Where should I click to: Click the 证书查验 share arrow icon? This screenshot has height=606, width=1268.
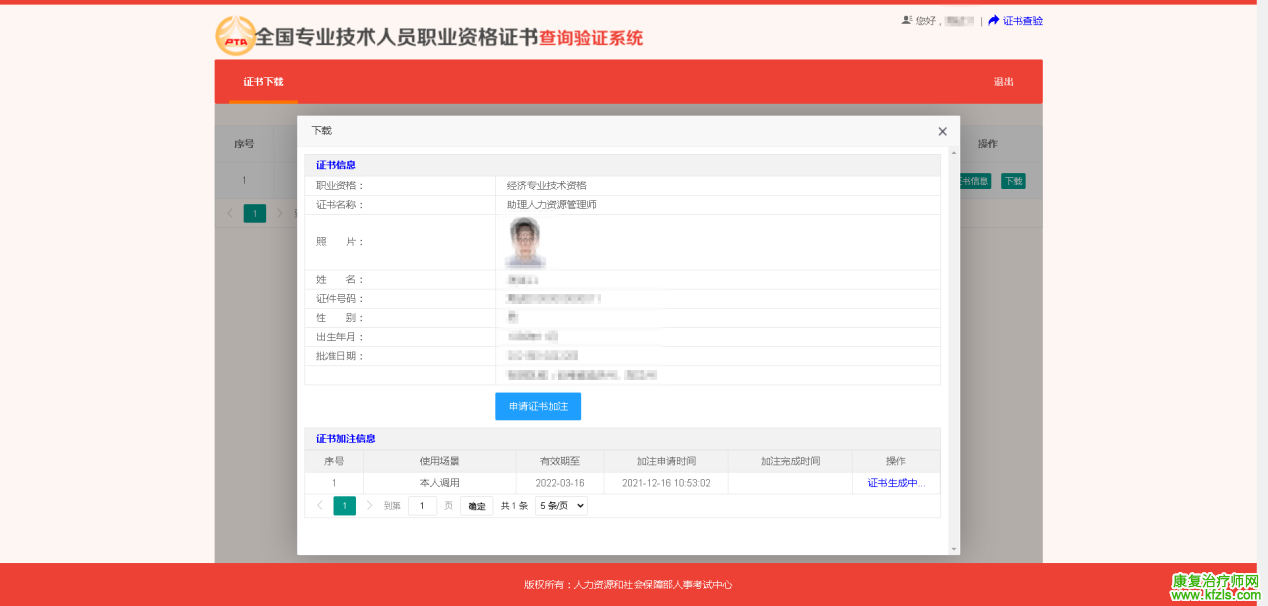(993, 20)
